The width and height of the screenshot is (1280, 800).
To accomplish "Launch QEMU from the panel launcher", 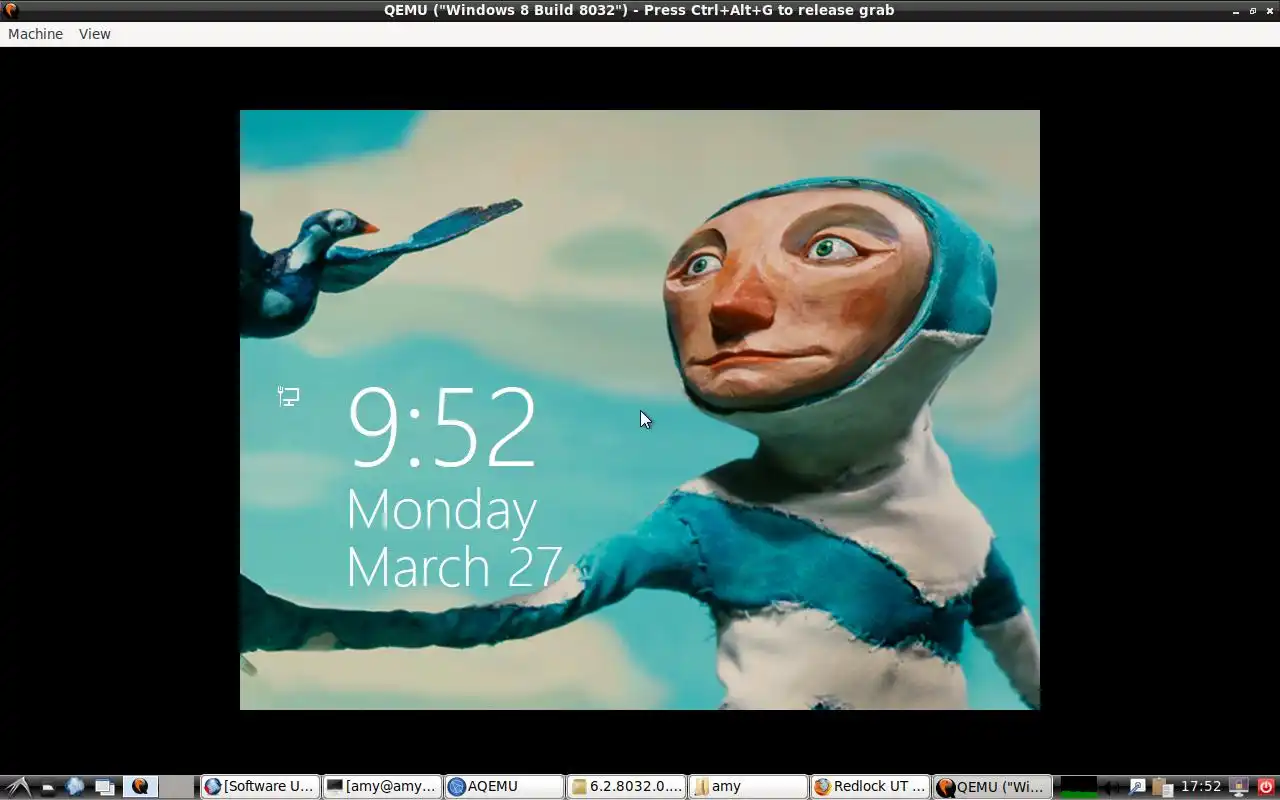I will click(140, 786).
